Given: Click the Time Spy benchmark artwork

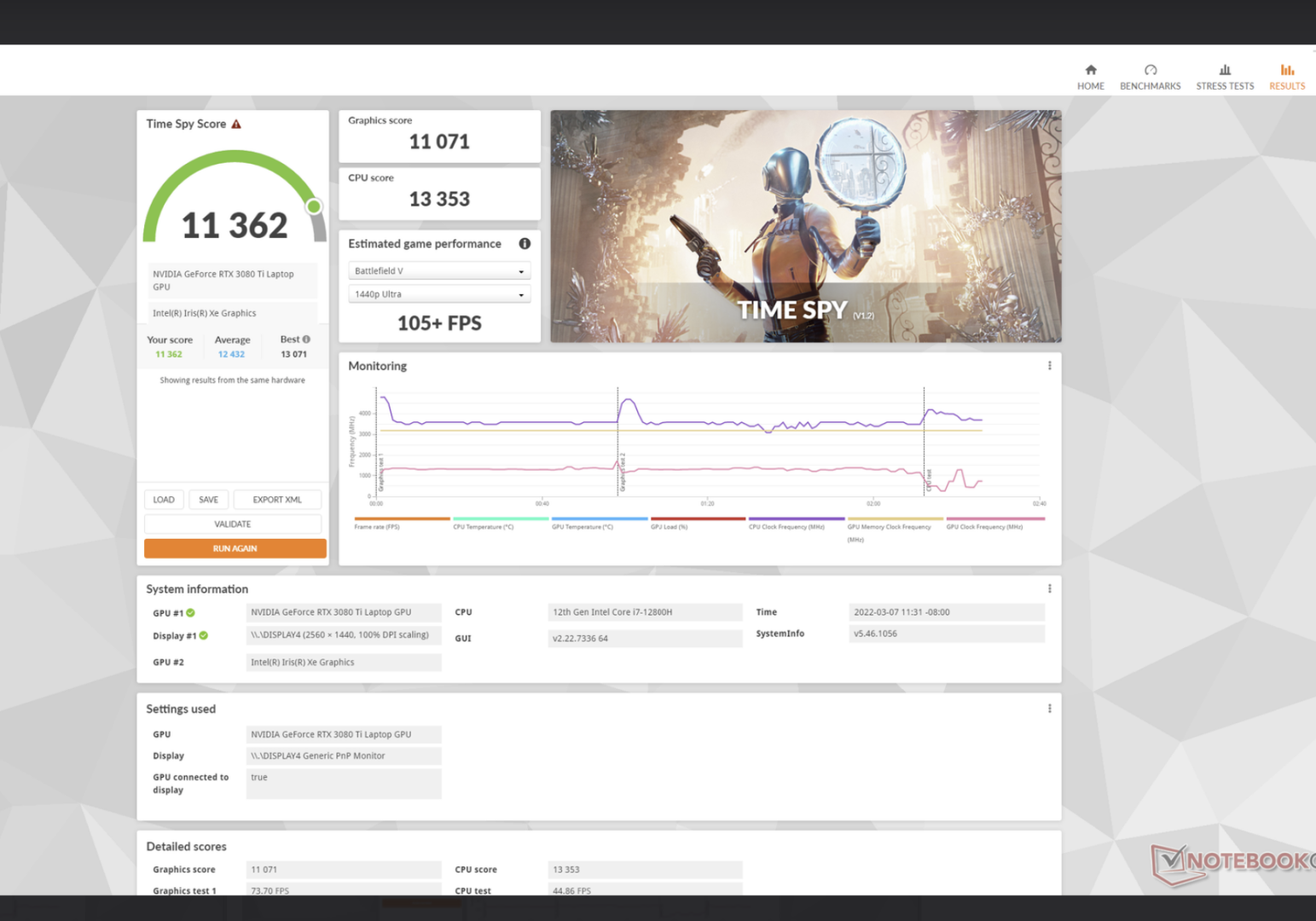Looking at the screenshot, I should point(806,226).
